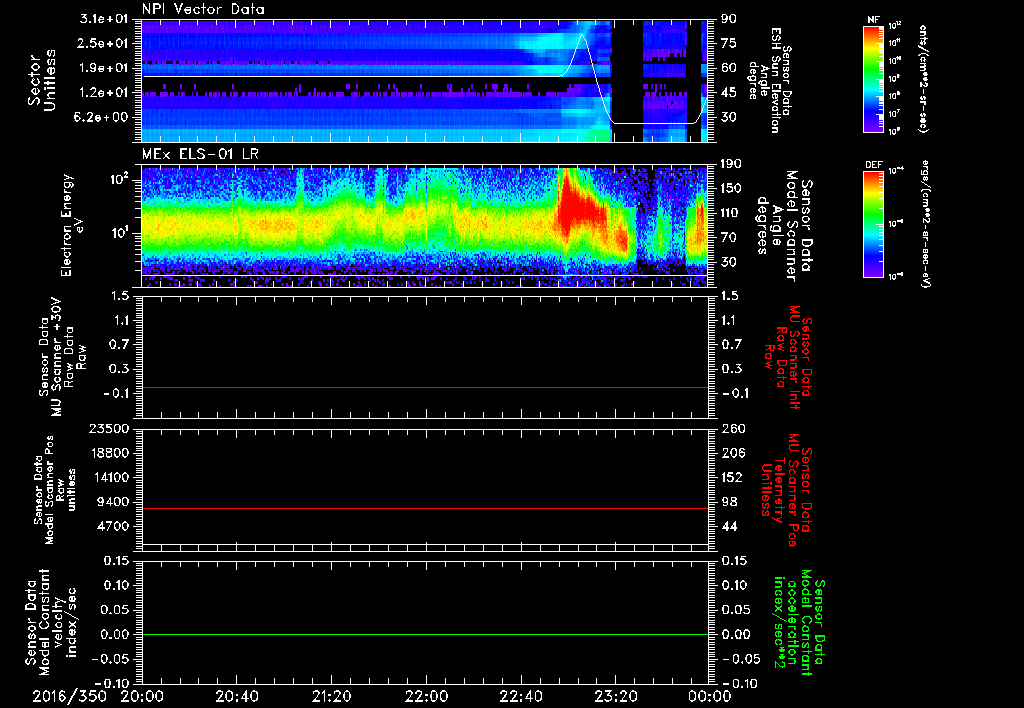The image size is (1024, 708).
Task: Click the '23500' scanner position tick
Action: 109,429
